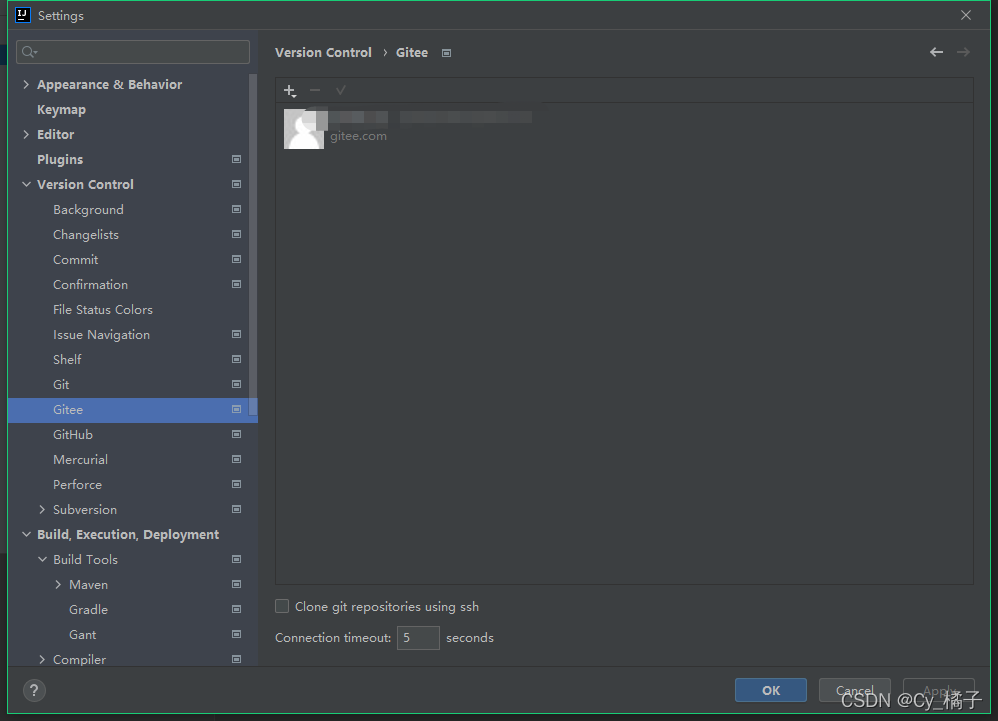
Task: Click project icon on Issue Navigation row
Action: (x=236, y=335)
